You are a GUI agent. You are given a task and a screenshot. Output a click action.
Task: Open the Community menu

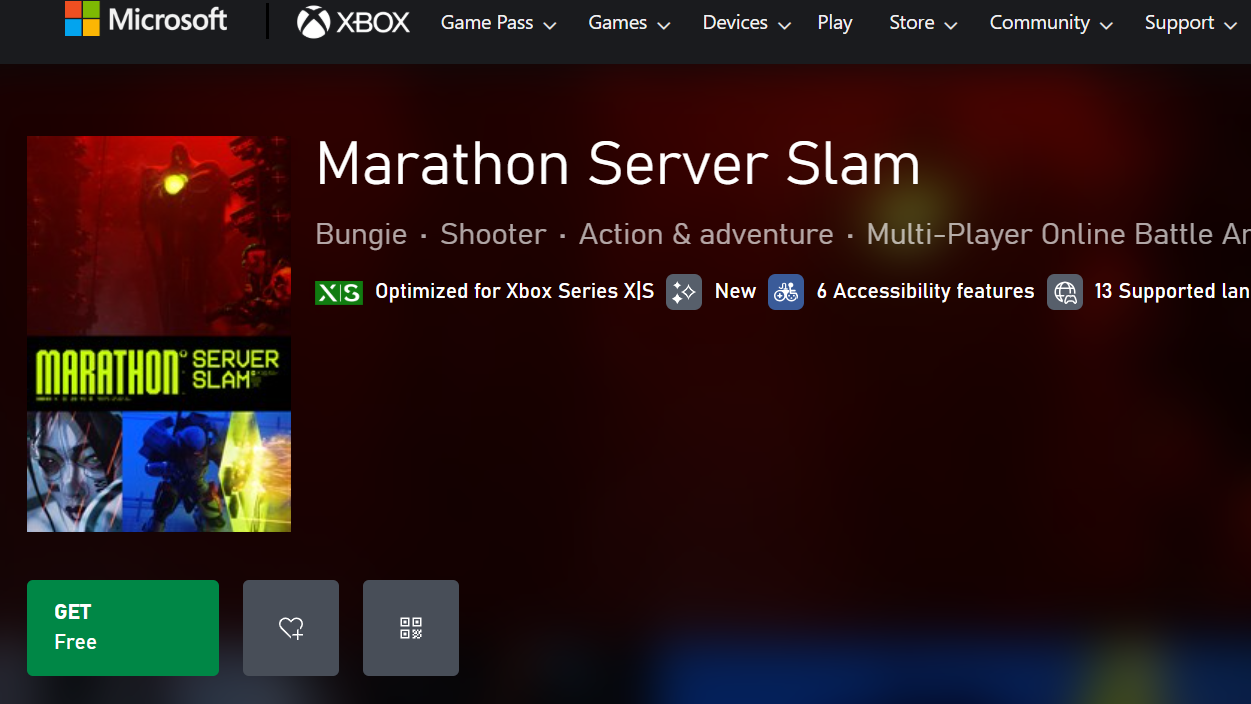click(x=1051, y=22)
